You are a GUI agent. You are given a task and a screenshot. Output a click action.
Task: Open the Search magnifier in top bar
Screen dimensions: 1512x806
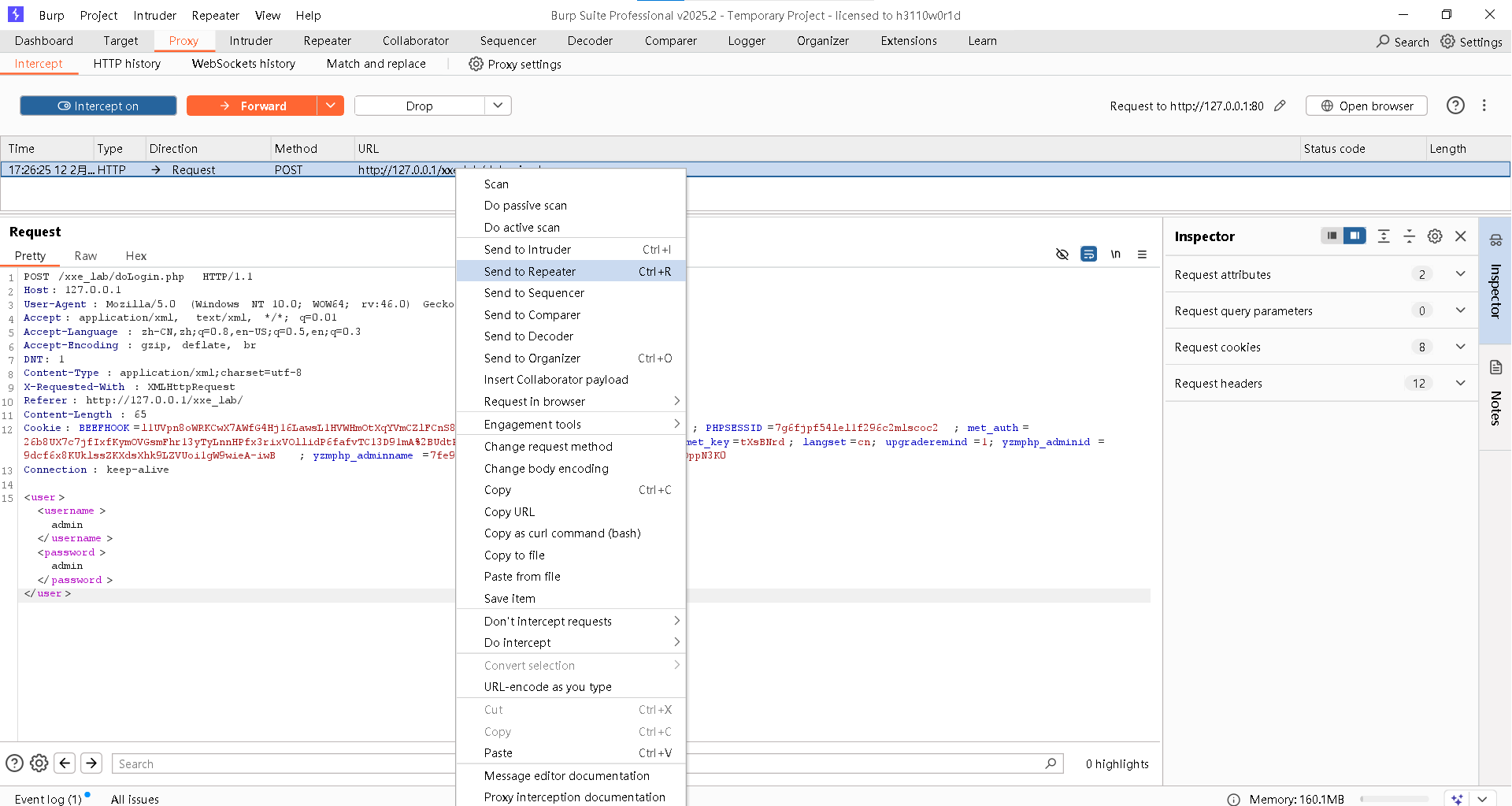pyautogui.click(x=1383, y=41)
